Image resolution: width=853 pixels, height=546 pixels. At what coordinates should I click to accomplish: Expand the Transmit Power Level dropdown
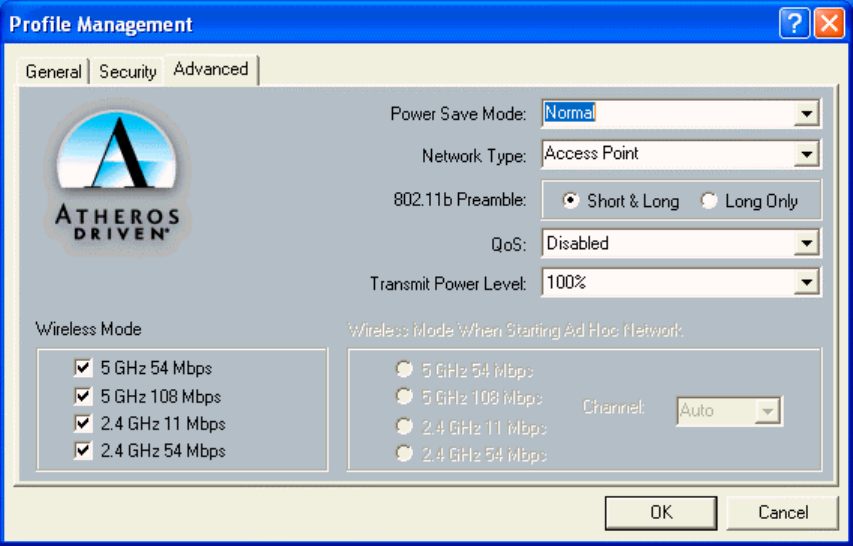point(806,282)
